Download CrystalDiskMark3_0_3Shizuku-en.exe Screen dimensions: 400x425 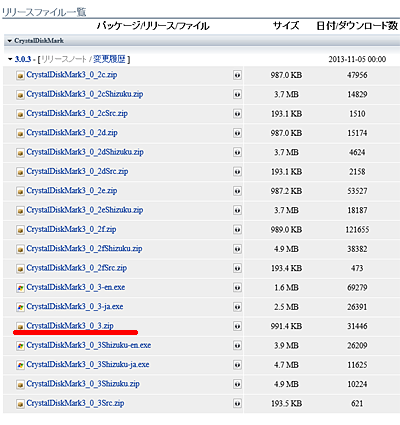pyautogui.click(x=89, y=345)
